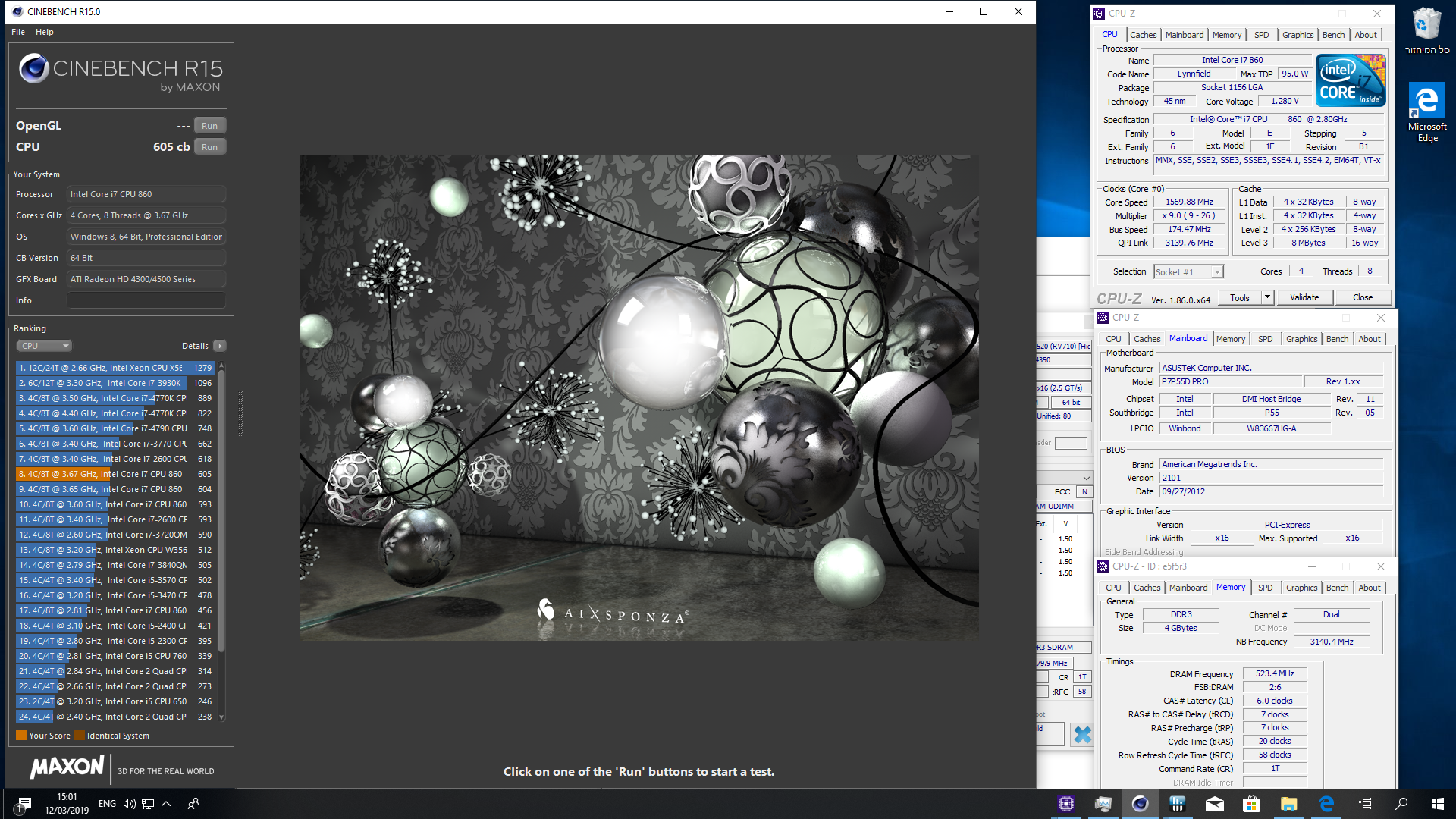This screenshot has height=819, width=1456.
Task: Open File Explorer from taskbar
Action: (1288, 804)
